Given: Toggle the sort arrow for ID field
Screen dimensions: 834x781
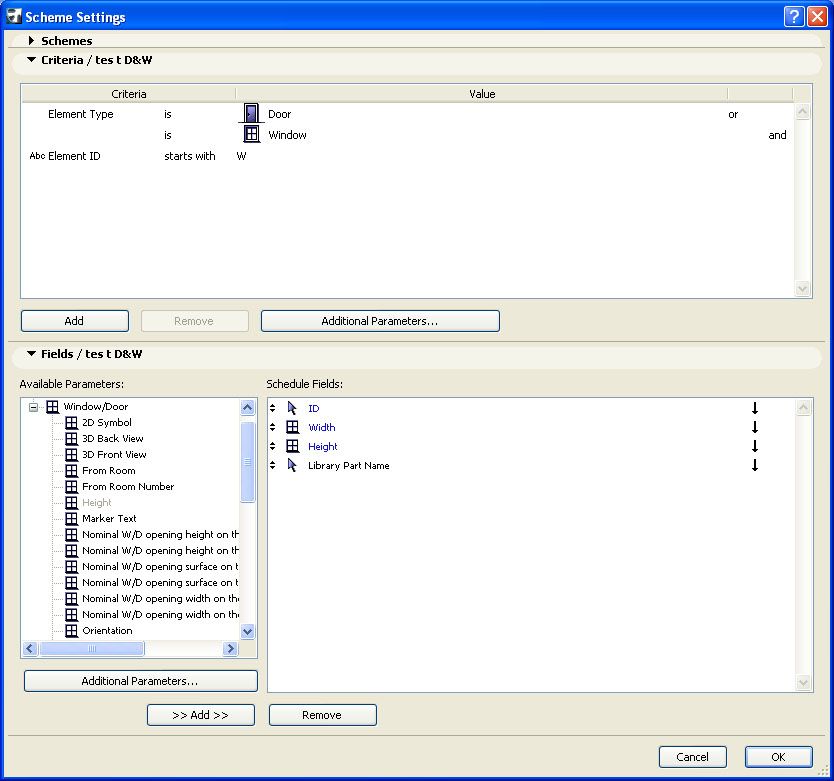Looking at the screenshot, I should tap(754, 408).
